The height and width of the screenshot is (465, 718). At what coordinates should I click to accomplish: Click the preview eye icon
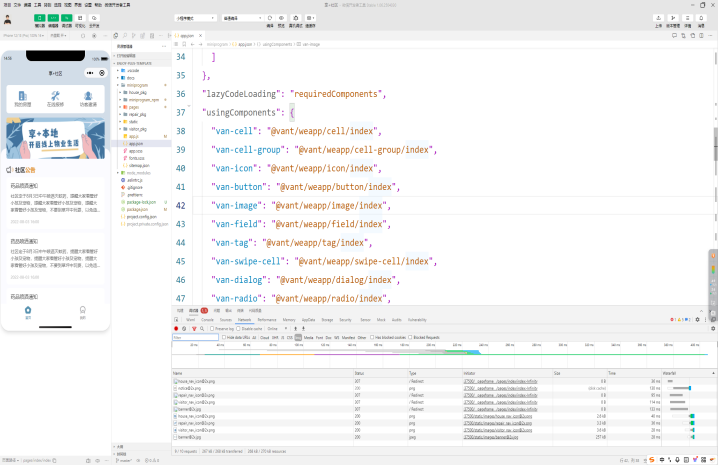[x=281, y=18]
